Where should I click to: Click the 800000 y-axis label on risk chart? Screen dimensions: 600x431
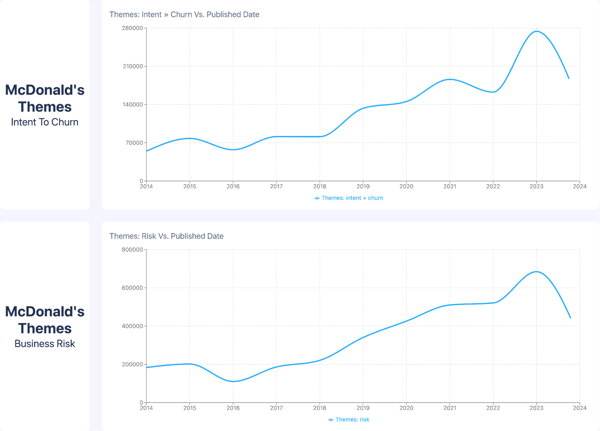(133, 250)
